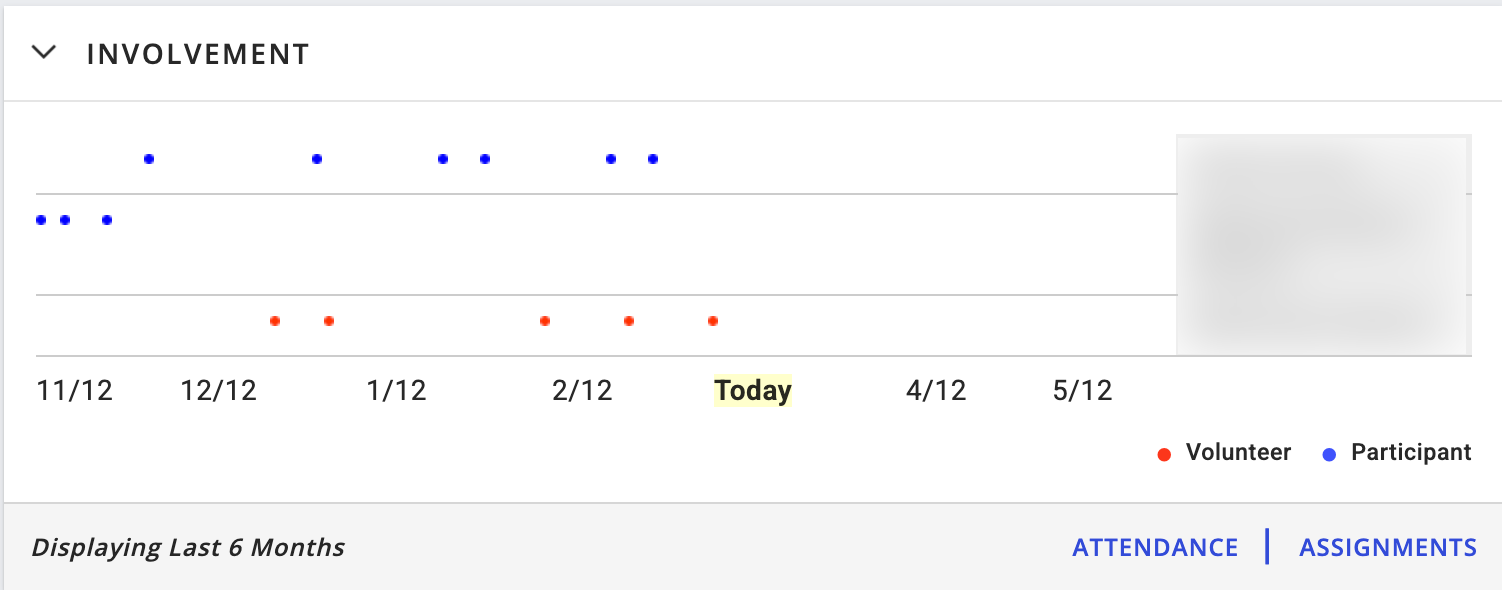Click the 12/12 date axis label
This screenshot has width=1502, height=590.
tap(219, 390)
